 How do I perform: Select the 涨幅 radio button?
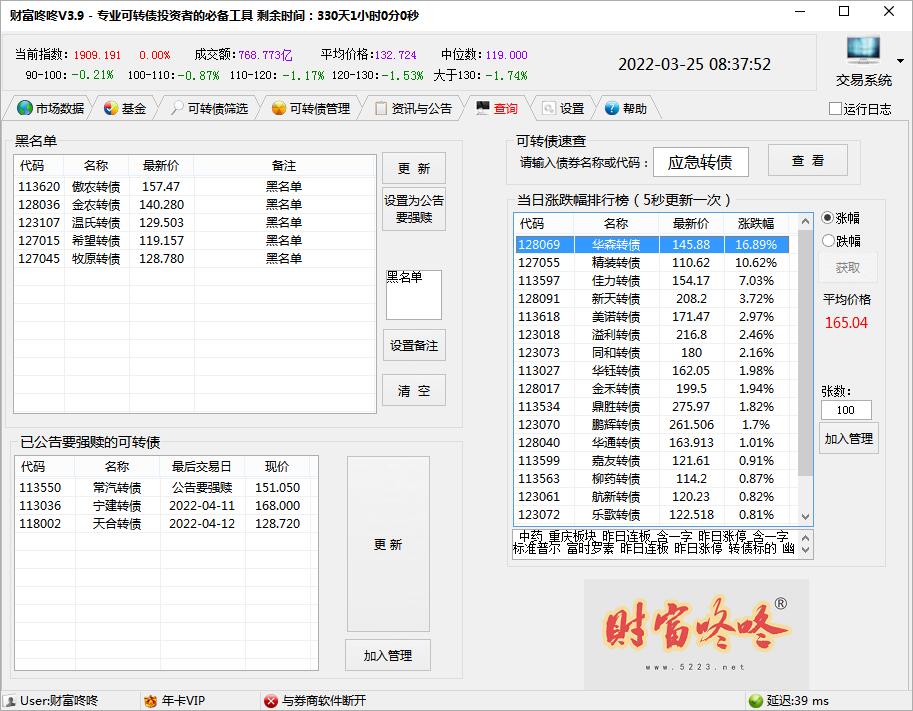click(827, 218)
